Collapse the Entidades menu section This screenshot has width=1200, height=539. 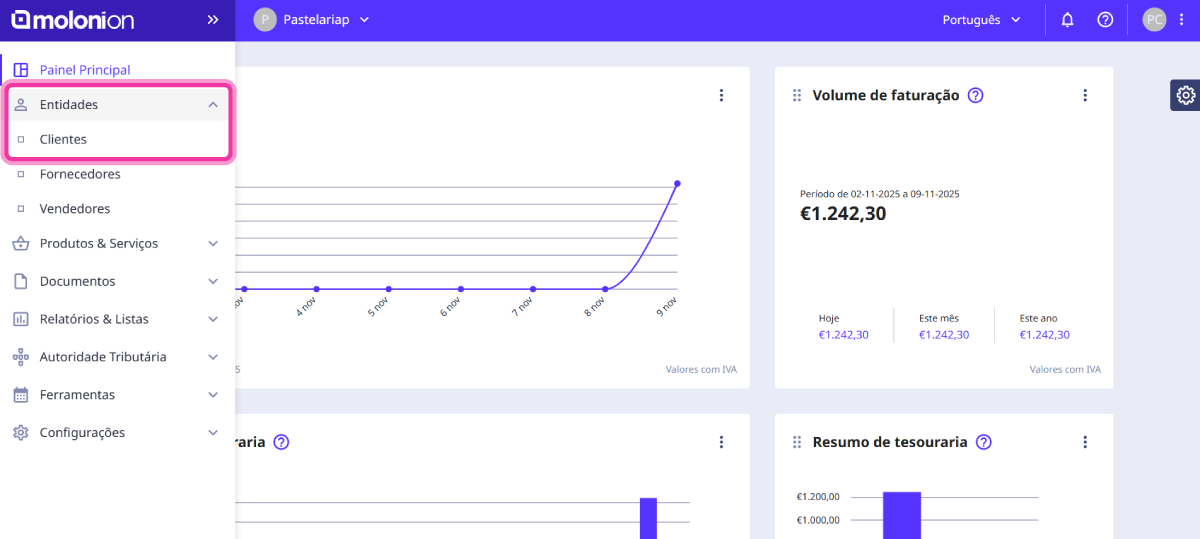(x=212, y=104)
